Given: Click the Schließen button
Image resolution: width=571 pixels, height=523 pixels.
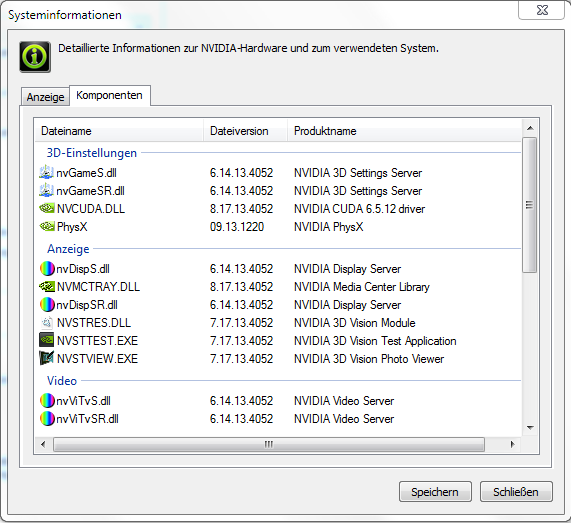Looking at the screenshot, I should click(x=516, y=492).
